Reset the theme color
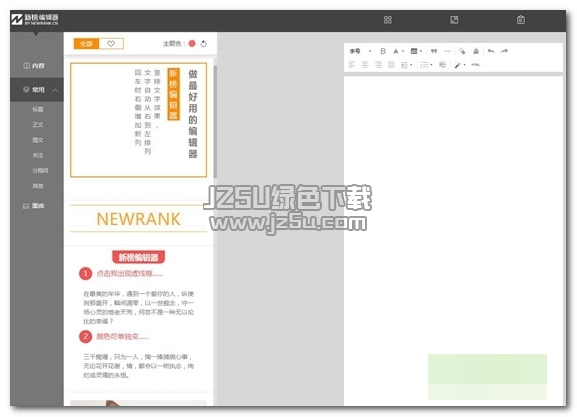The width and height of the screenshot is (577, 417). [x=203, y=44]
